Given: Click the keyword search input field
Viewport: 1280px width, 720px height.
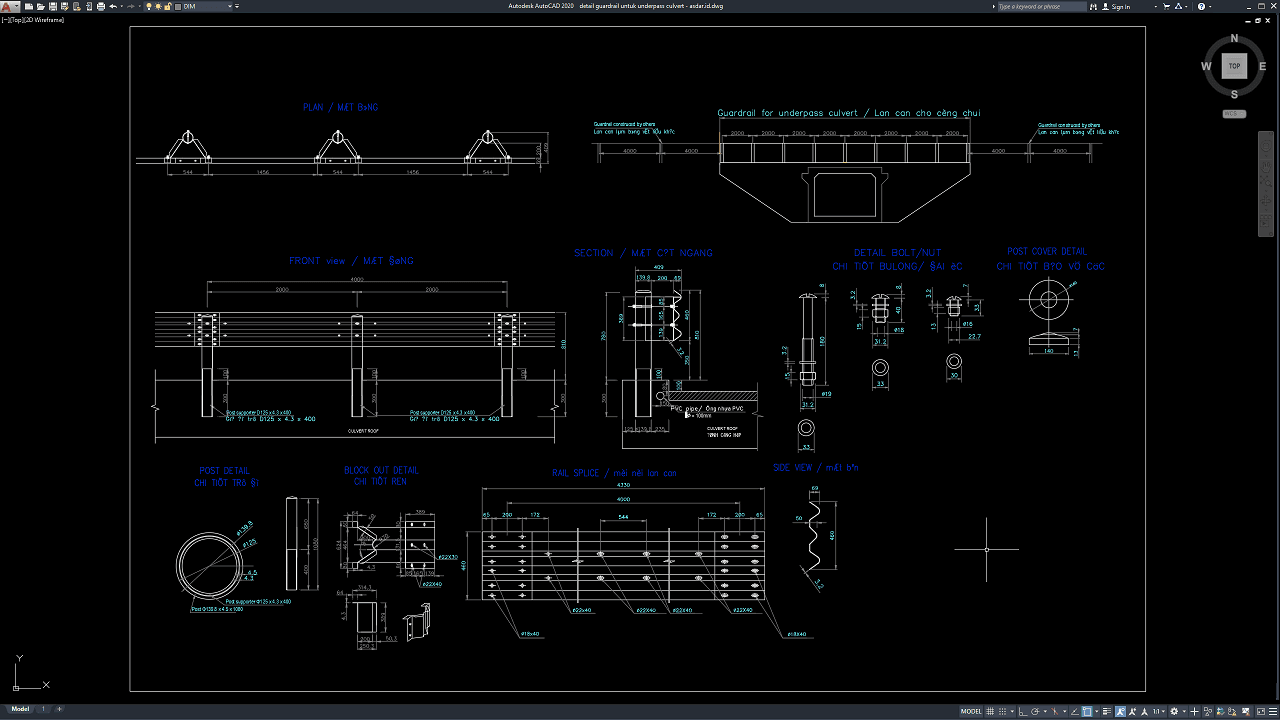Looking at the screenshot, I should pyautogui.click(x=1040, y=6).
